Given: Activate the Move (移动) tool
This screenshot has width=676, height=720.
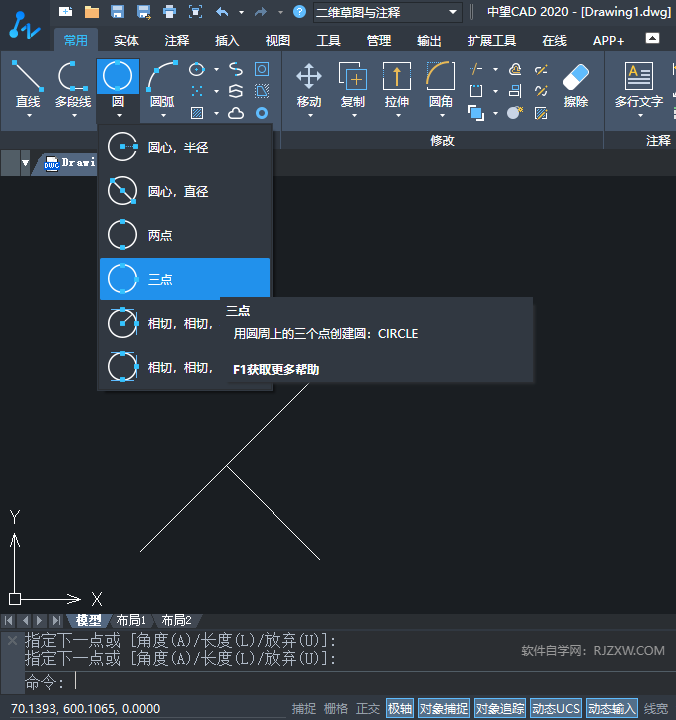Looking at the screenshot, I should pos(309,84).
